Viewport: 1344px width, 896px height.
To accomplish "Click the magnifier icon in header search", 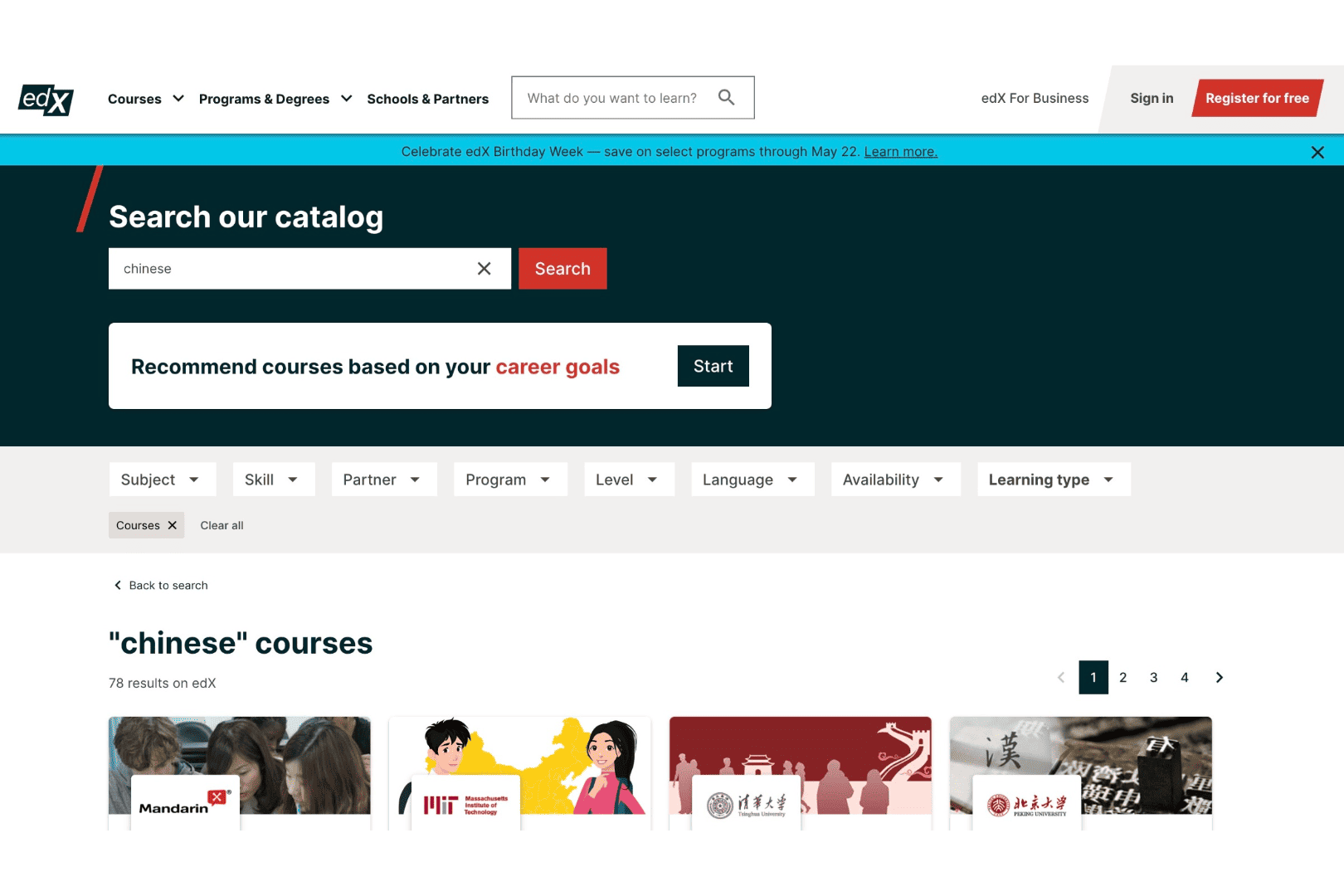I will click(x=727, y=98).
